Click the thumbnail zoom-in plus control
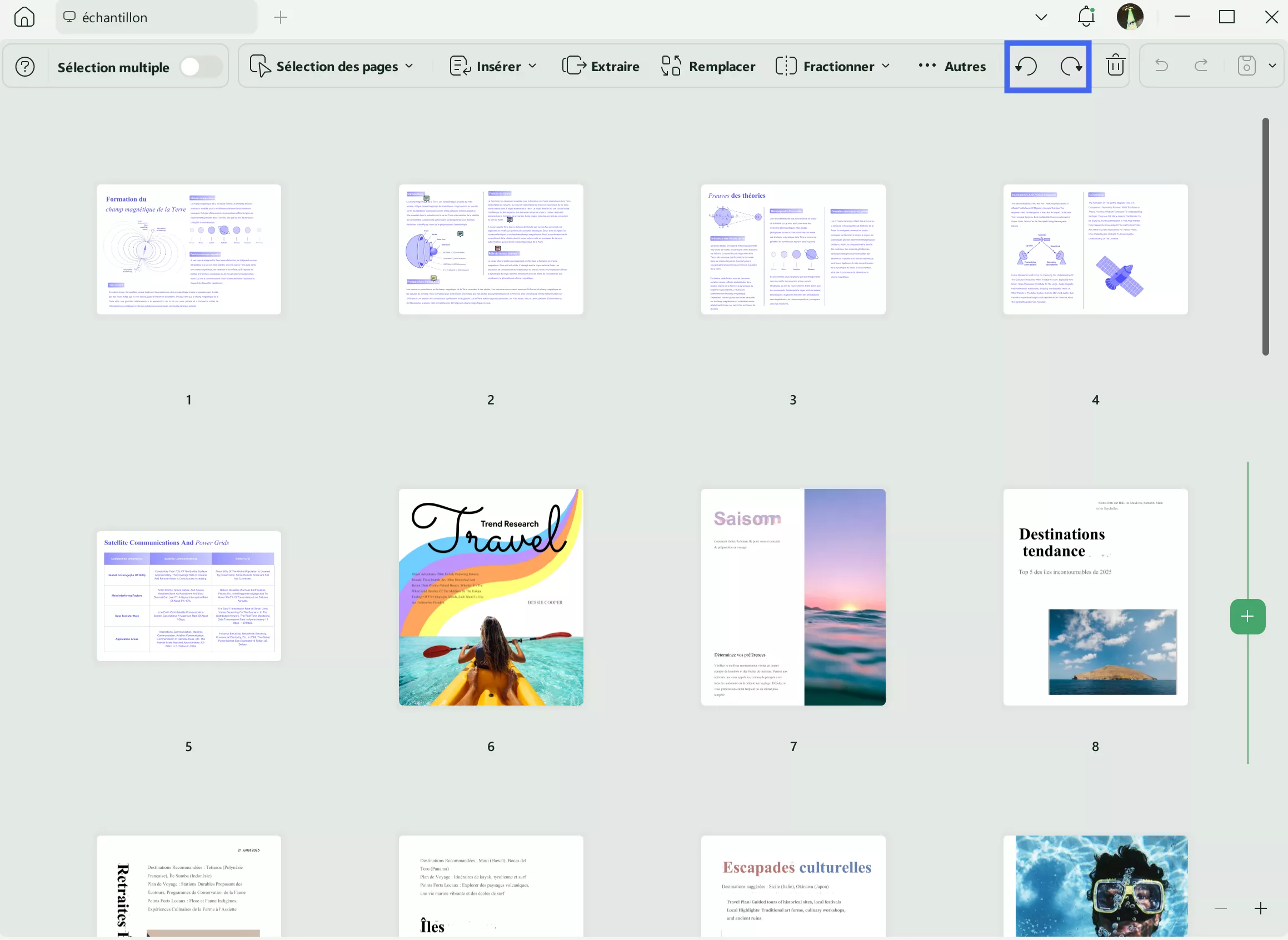Screen dimensions: 1288x940 click(x=1260, y=909)
